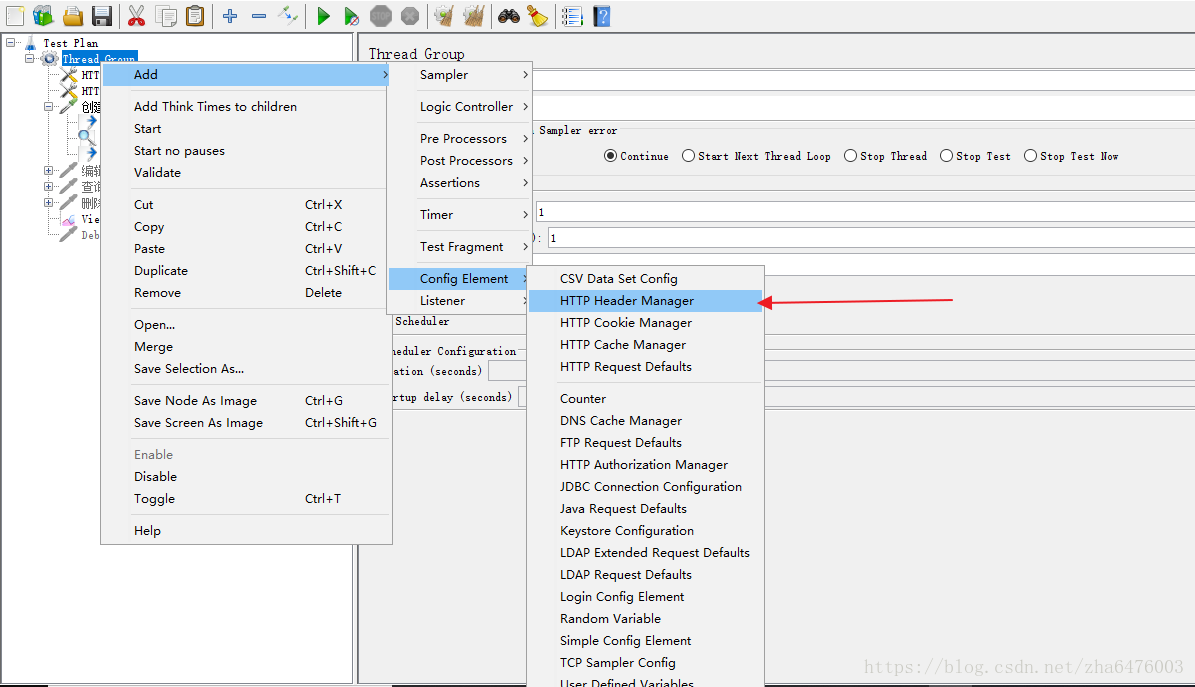Click the grey Stop sign icon
Image resolution: width=1195 pixels, height=687 pixels.
[x=380, y=15]
